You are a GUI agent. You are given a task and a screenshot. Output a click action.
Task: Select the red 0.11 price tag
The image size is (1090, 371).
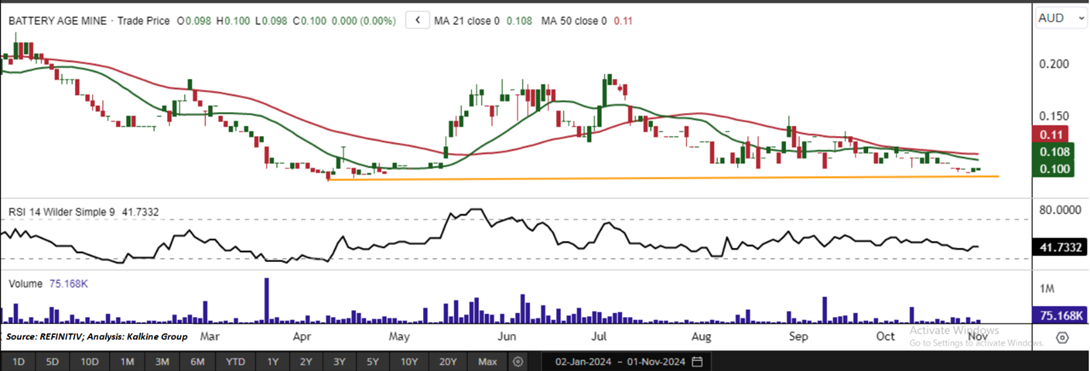pos(1052,135)
